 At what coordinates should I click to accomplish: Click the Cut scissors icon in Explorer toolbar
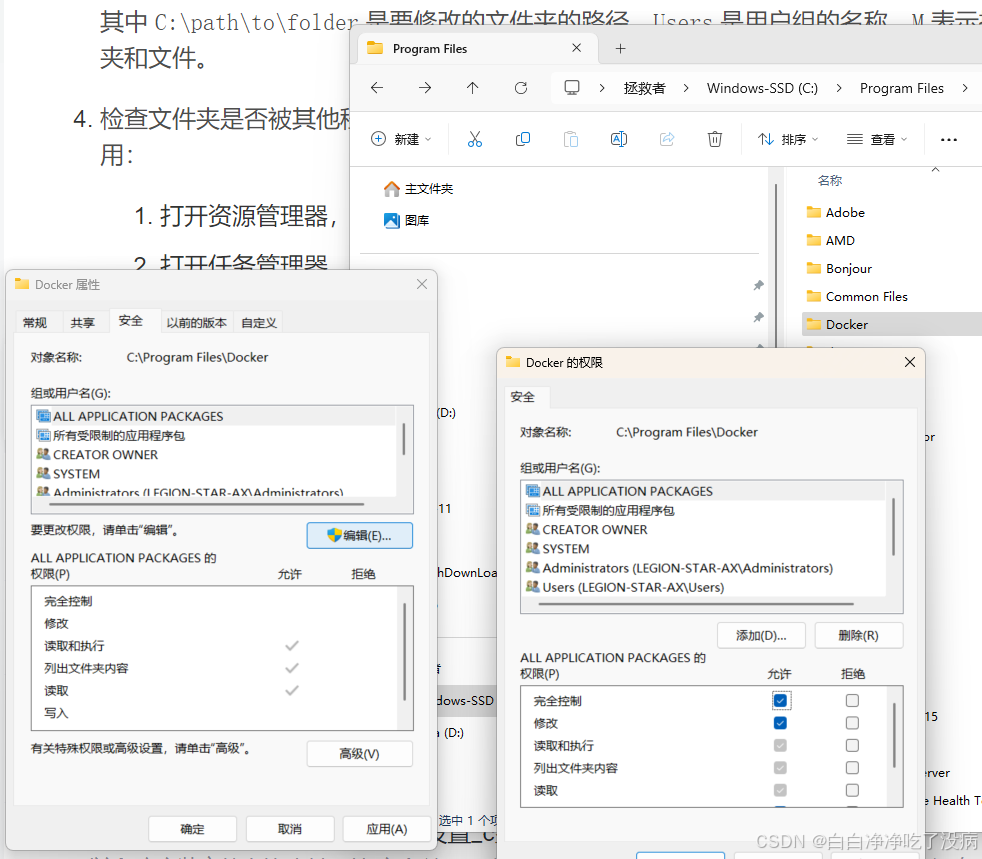tap(475, 139)
